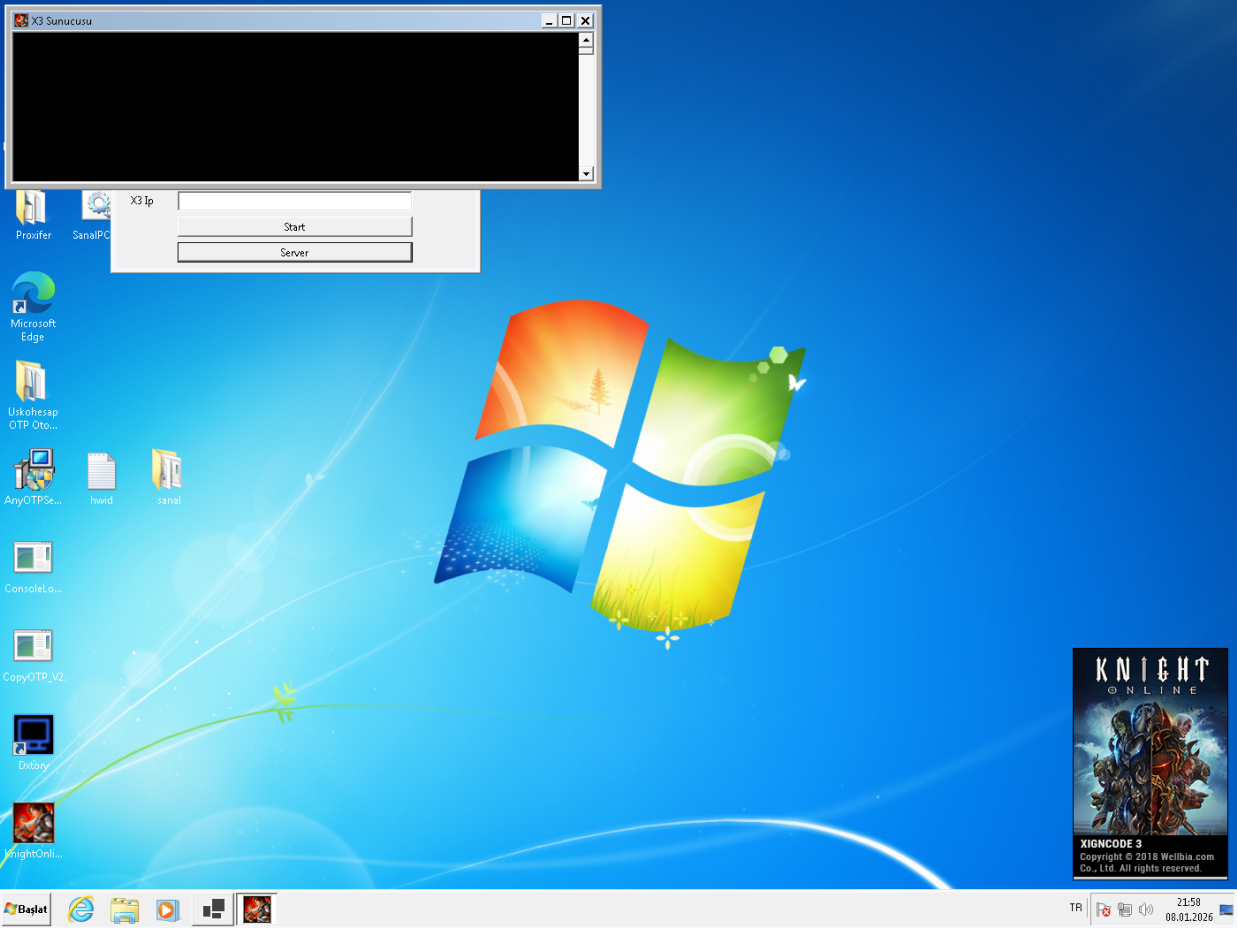Click the network tray icon
Image resolution: width=1237 pixels, height=928 pixels.
(1125, 910)
